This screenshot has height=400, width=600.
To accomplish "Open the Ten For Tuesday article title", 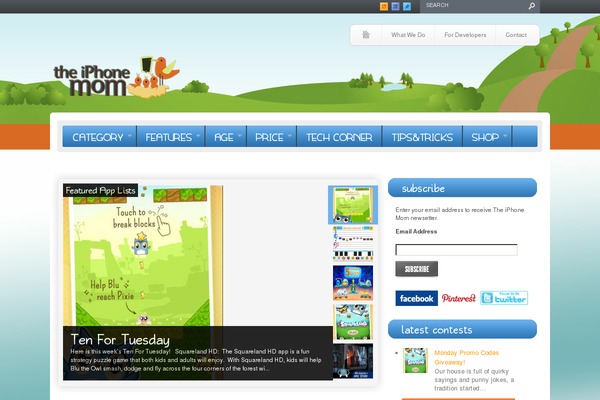I will (120, 340).
